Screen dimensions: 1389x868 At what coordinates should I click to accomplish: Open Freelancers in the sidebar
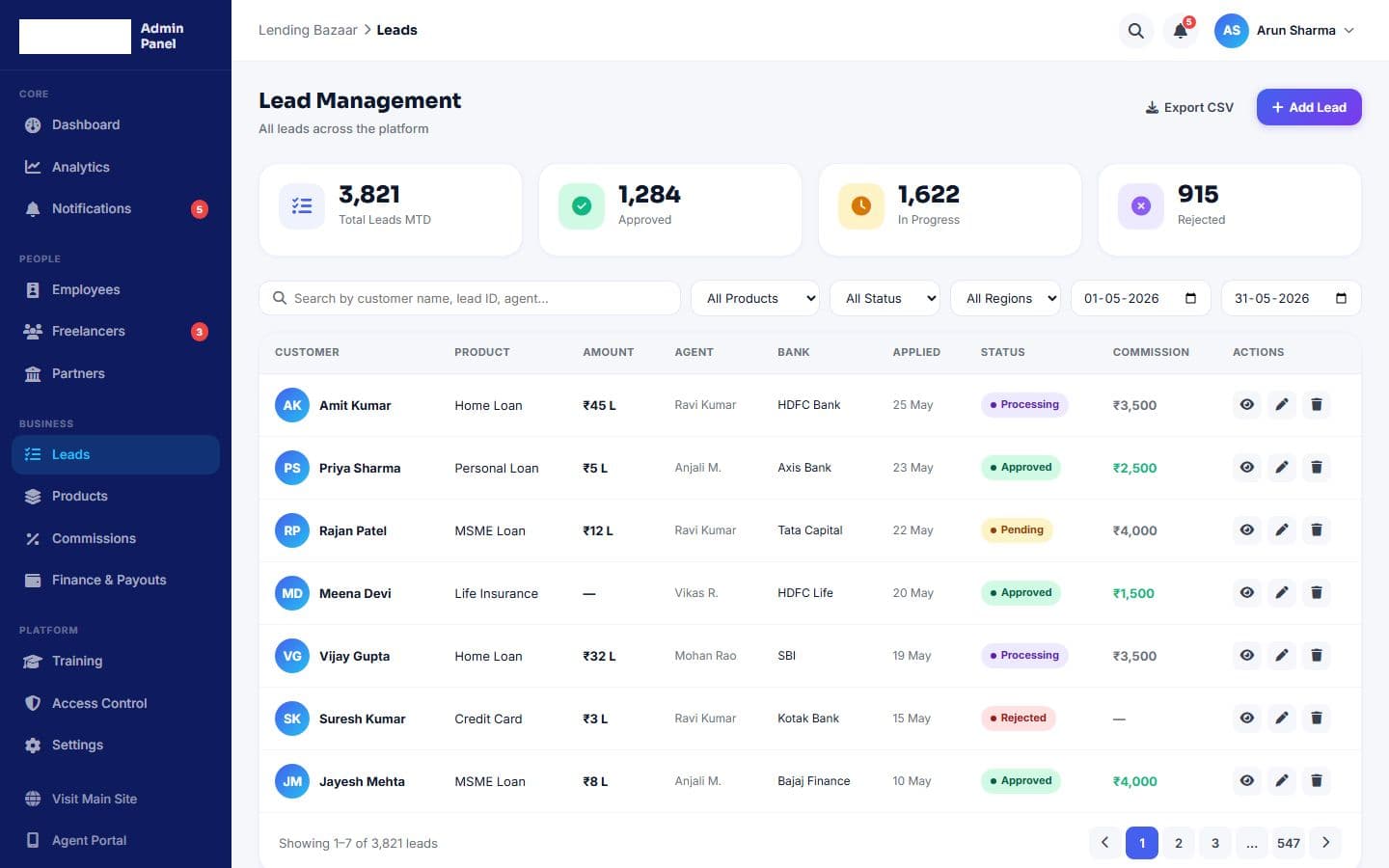pos(116,332)
